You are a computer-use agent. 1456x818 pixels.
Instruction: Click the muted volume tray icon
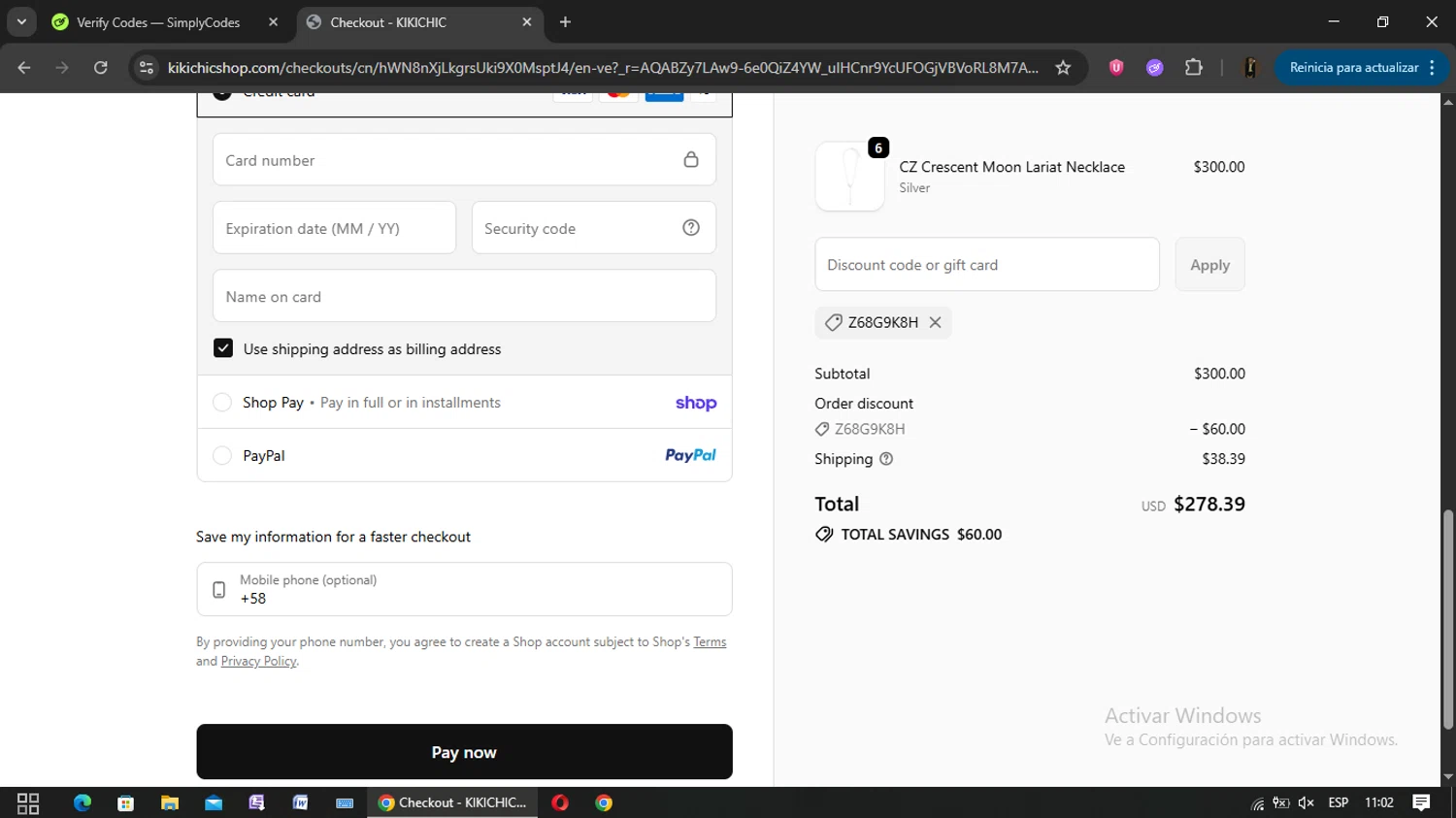click(1306, 802)
